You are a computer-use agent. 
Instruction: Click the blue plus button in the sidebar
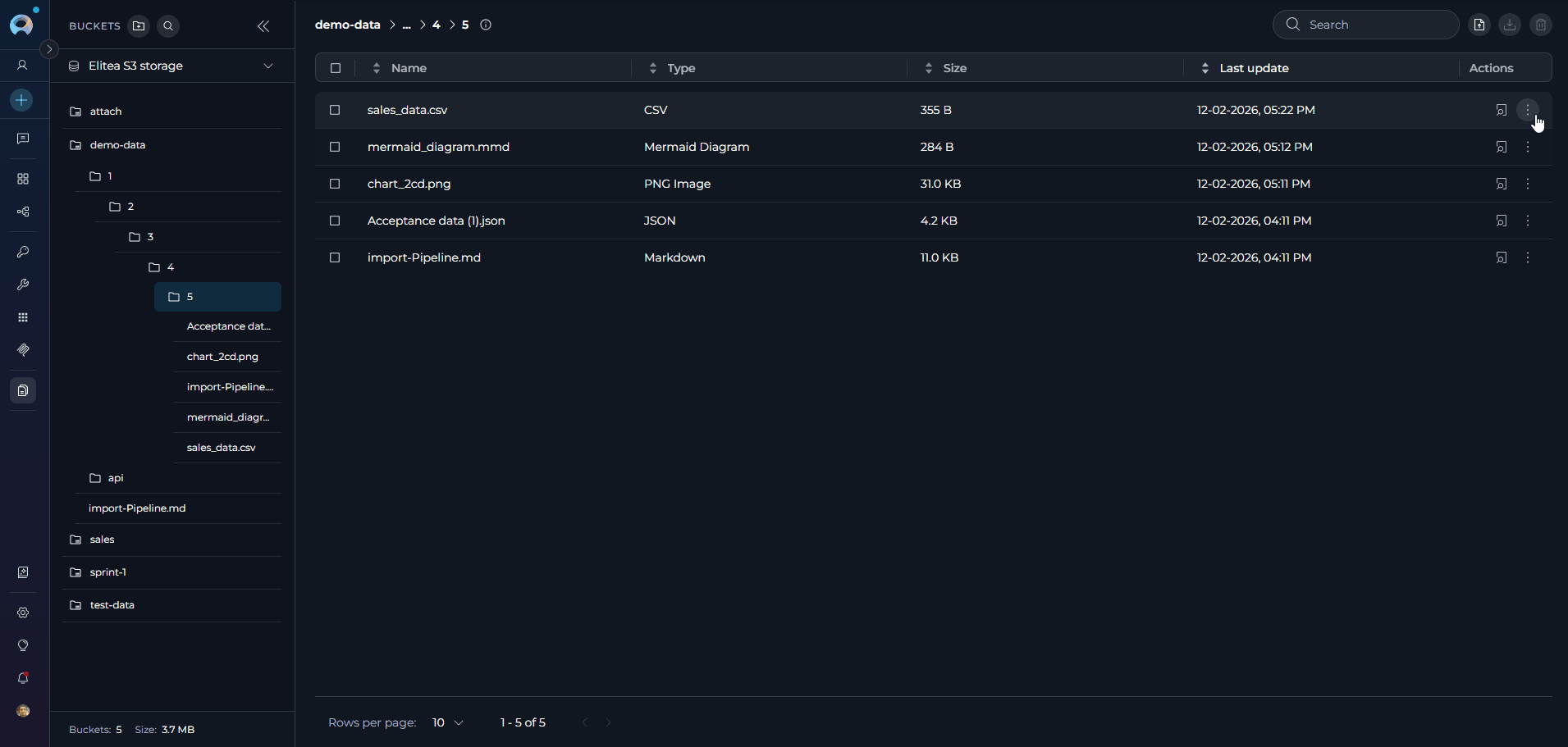[22, 100]
